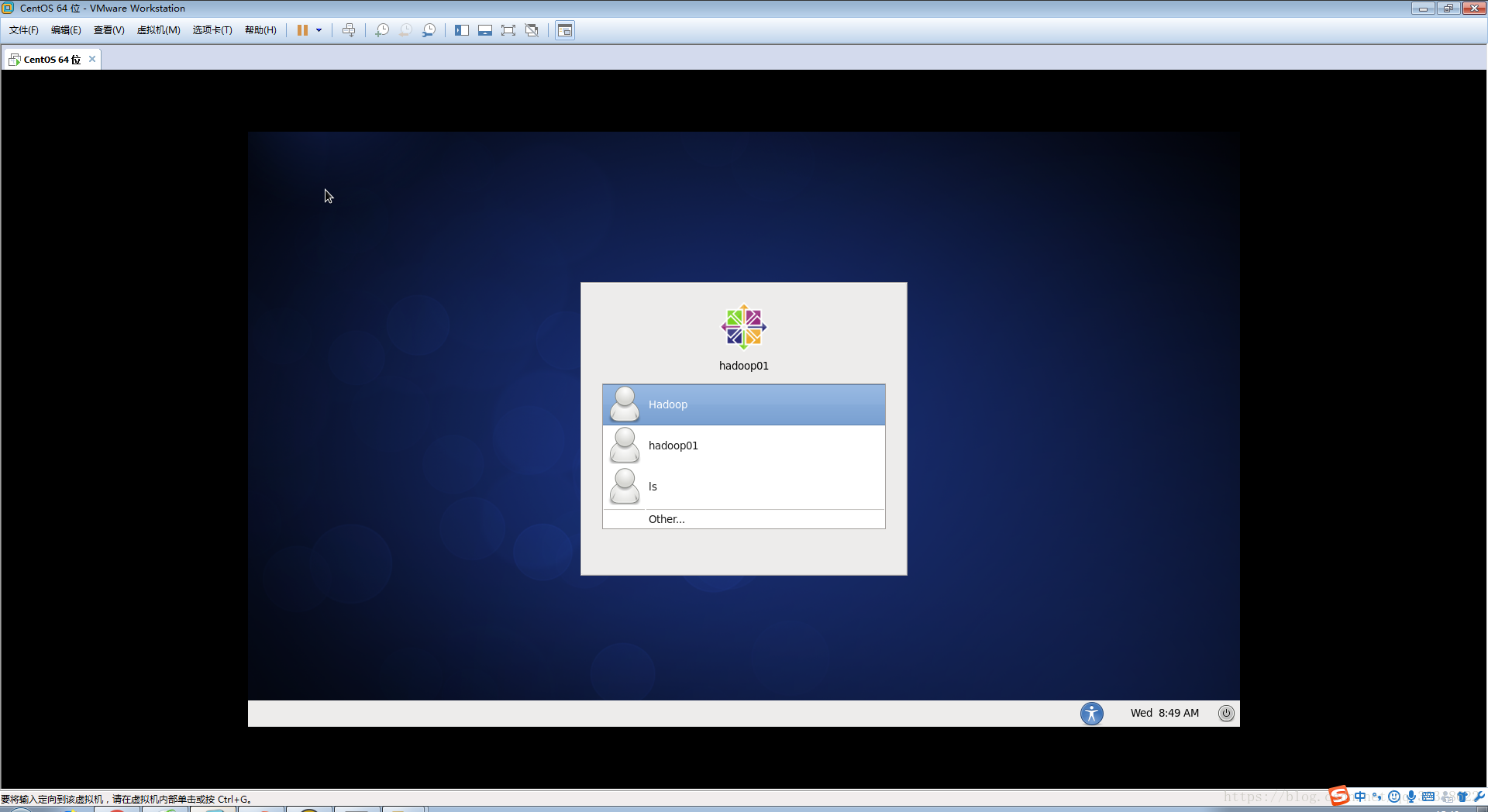
Task: Open the 帮助(H) menu
Action: tap(260, 30)
